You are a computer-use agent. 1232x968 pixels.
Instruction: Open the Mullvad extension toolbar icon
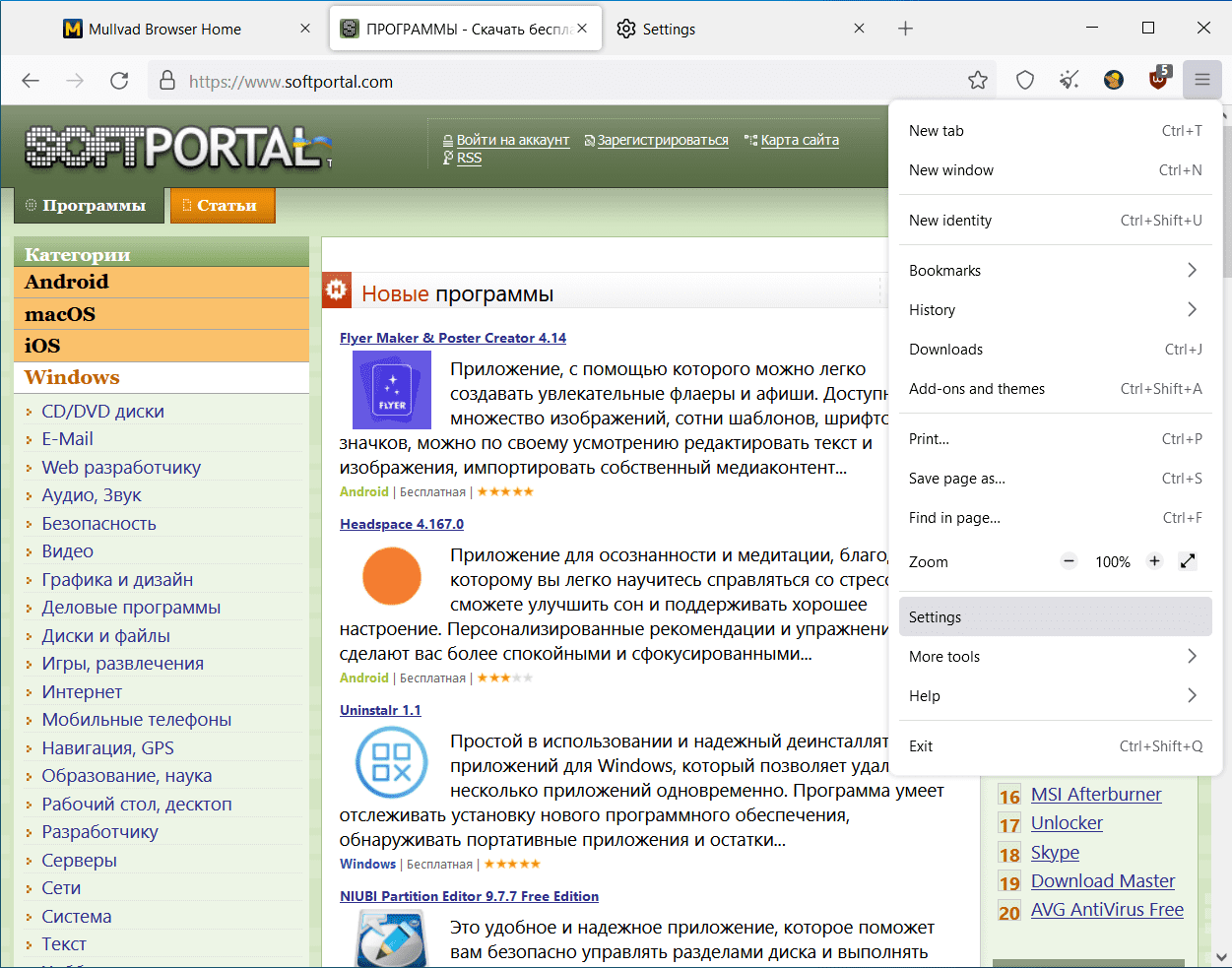click(x=1114, y=81)
